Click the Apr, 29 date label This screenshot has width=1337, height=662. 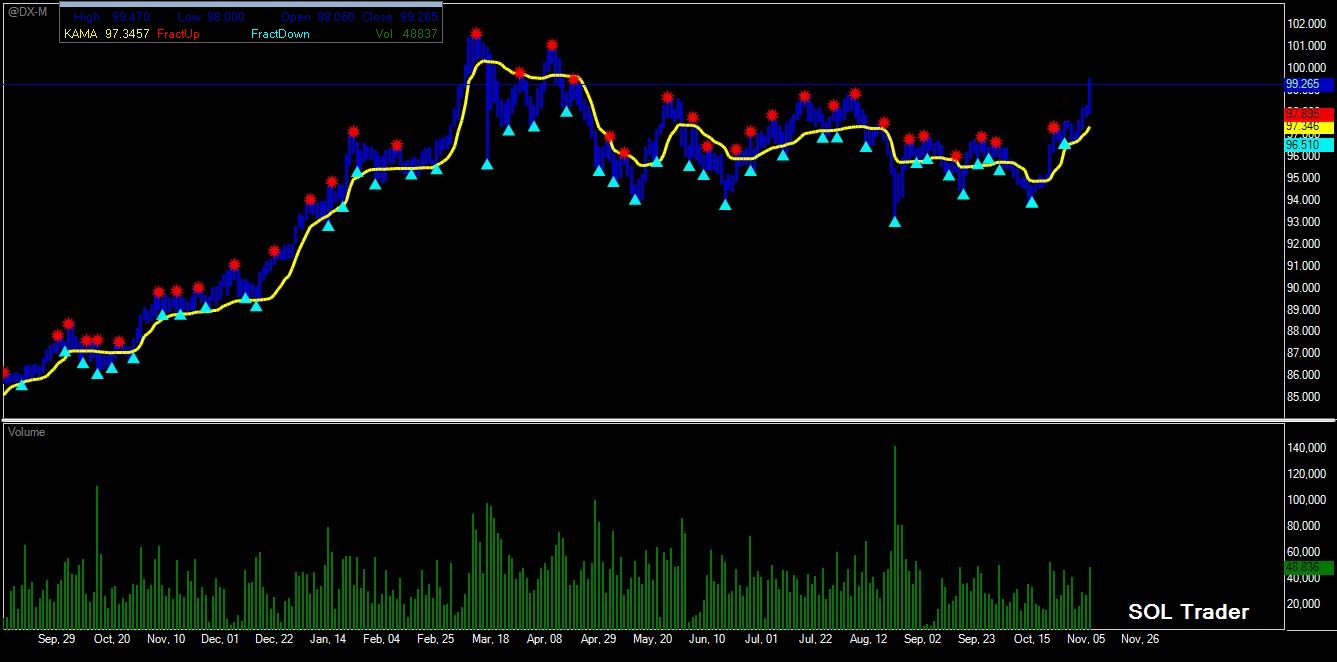click(x=598, y=639)
